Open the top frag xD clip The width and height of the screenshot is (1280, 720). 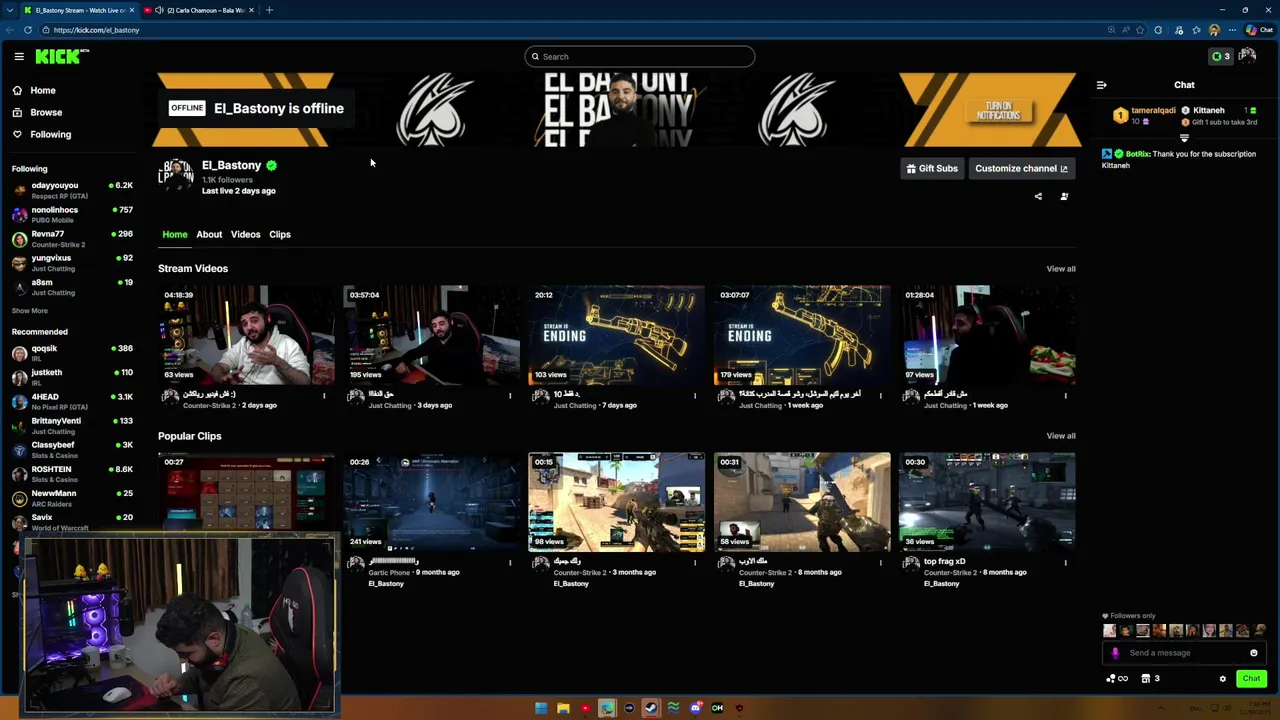pos(988,502)
